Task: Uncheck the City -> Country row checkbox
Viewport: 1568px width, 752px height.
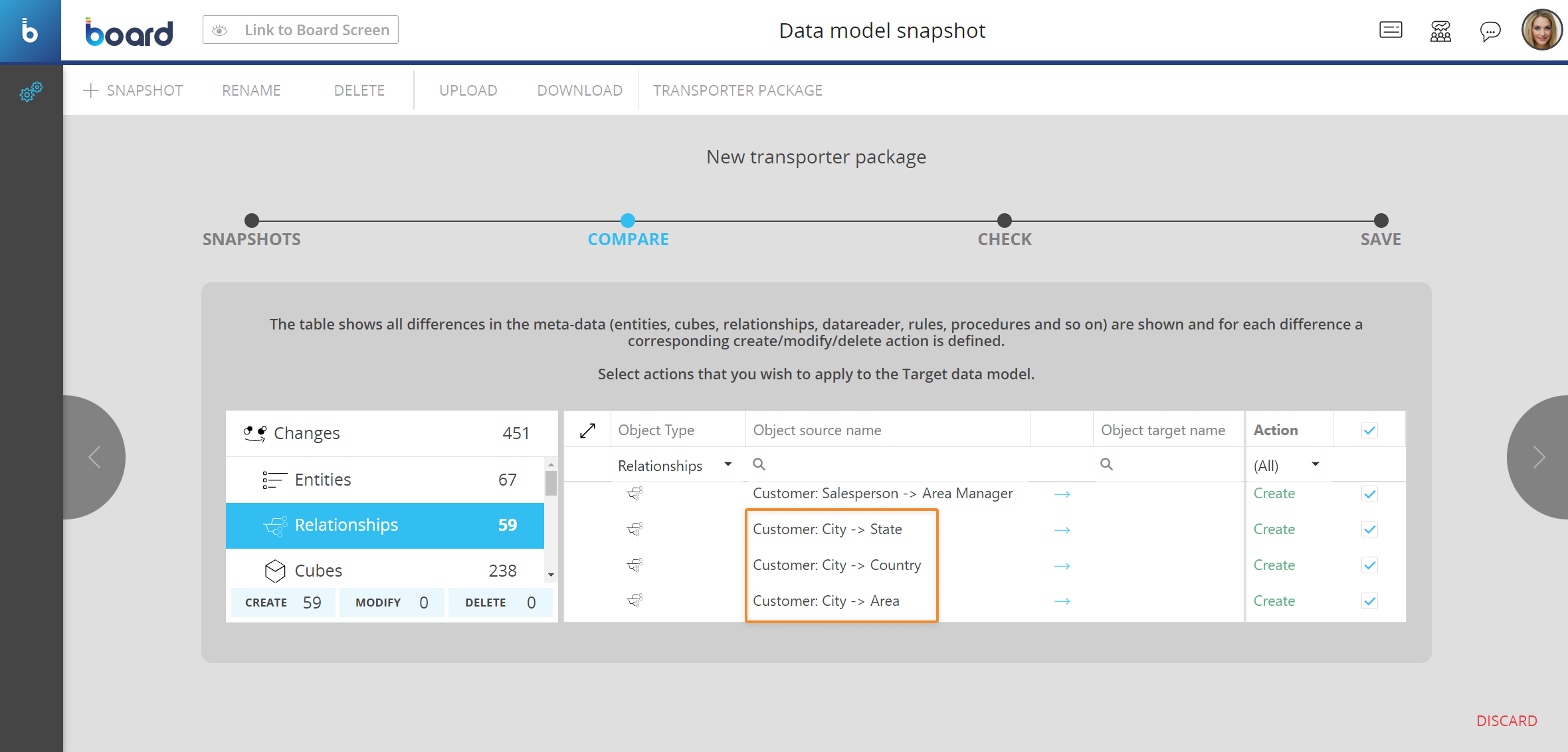Action: point(1369,565)
